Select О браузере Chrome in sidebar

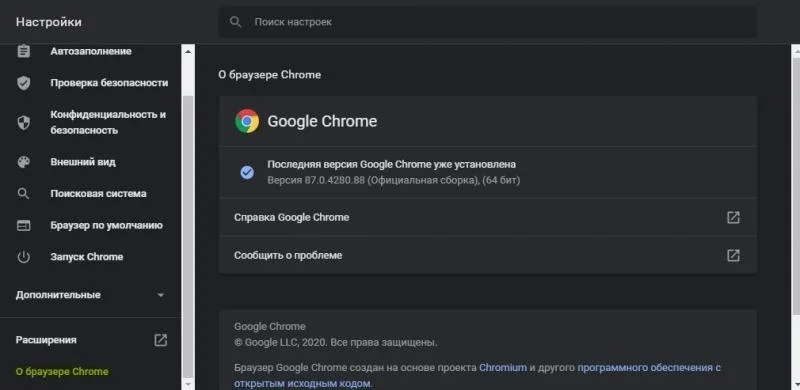pyautogui.click(x=62, y=372)
